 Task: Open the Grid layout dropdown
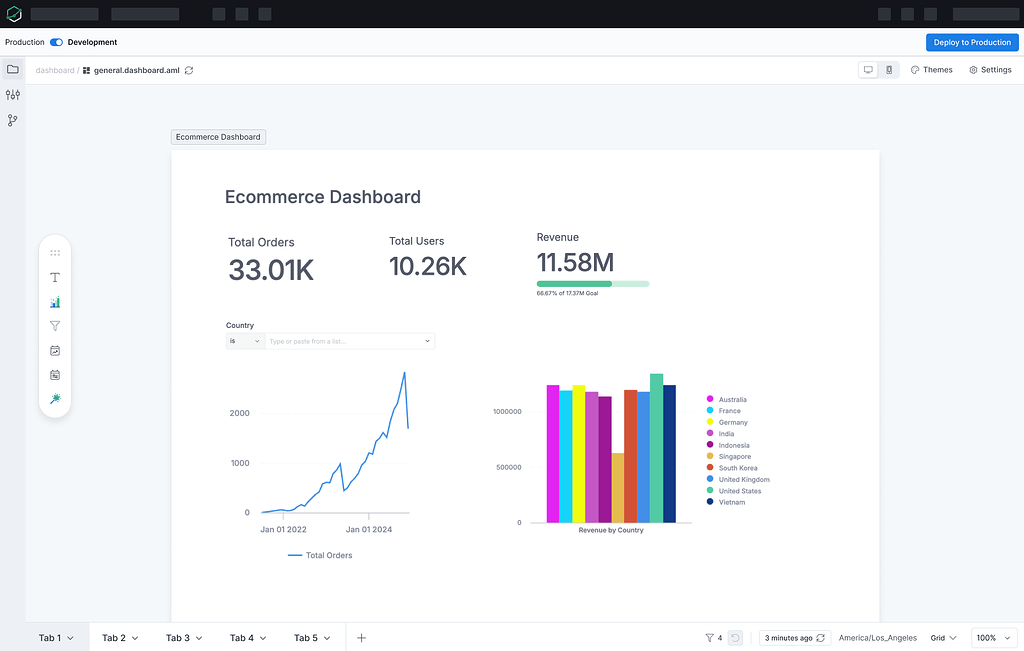(941, 637)
